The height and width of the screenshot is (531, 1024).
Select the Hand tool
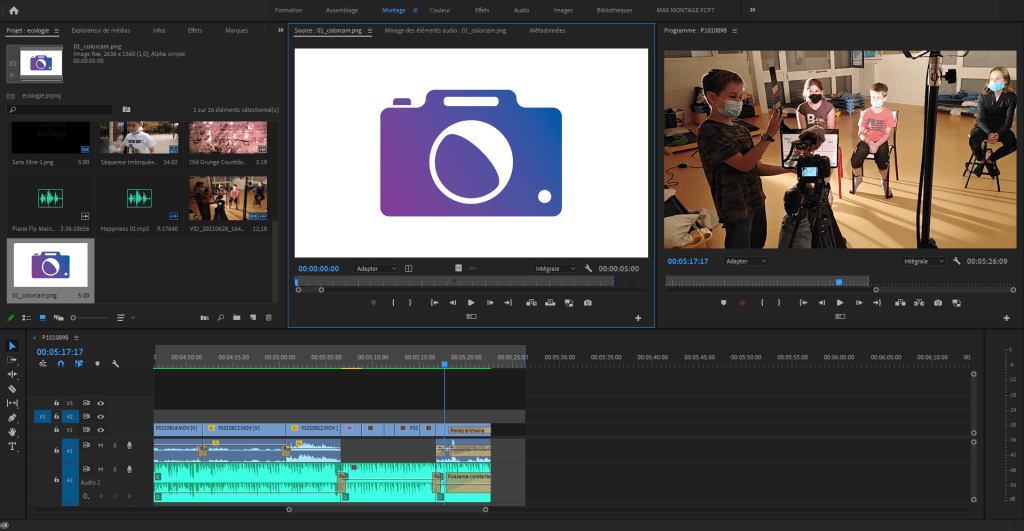point(12,431)
